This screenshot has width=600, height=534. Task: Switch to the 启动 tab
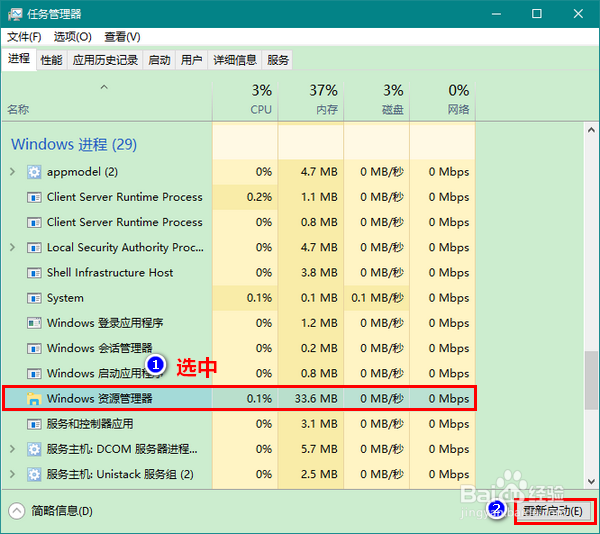[x=159, y=60]
